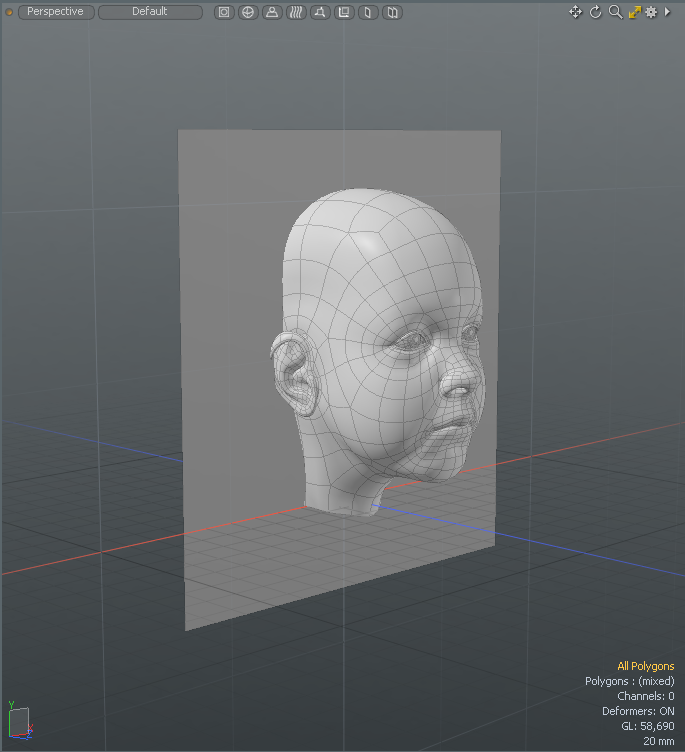
Task: Click the globe-shaped viewport toolbar icon
Action: click(248, 12)
